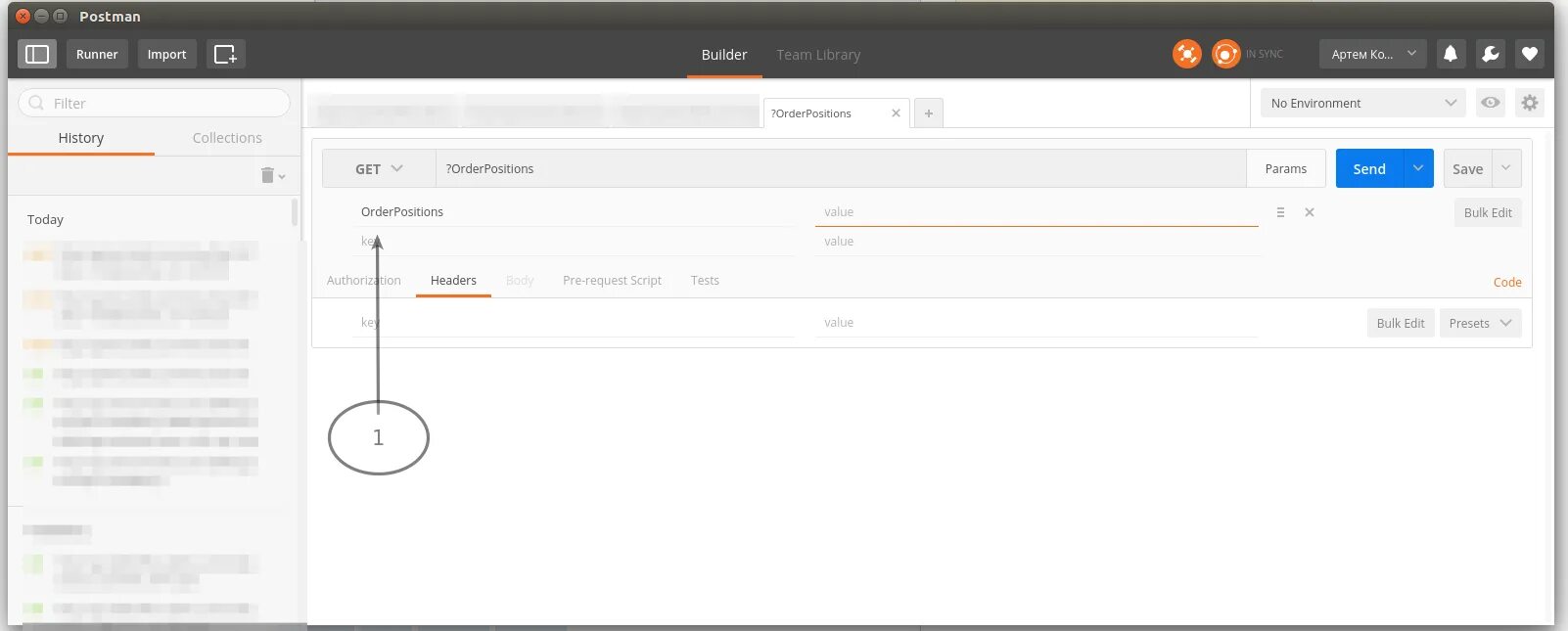Viewport: 1568px width, 631px height.
Task: Click the request URL field
Action: click(x=841, y=168)
